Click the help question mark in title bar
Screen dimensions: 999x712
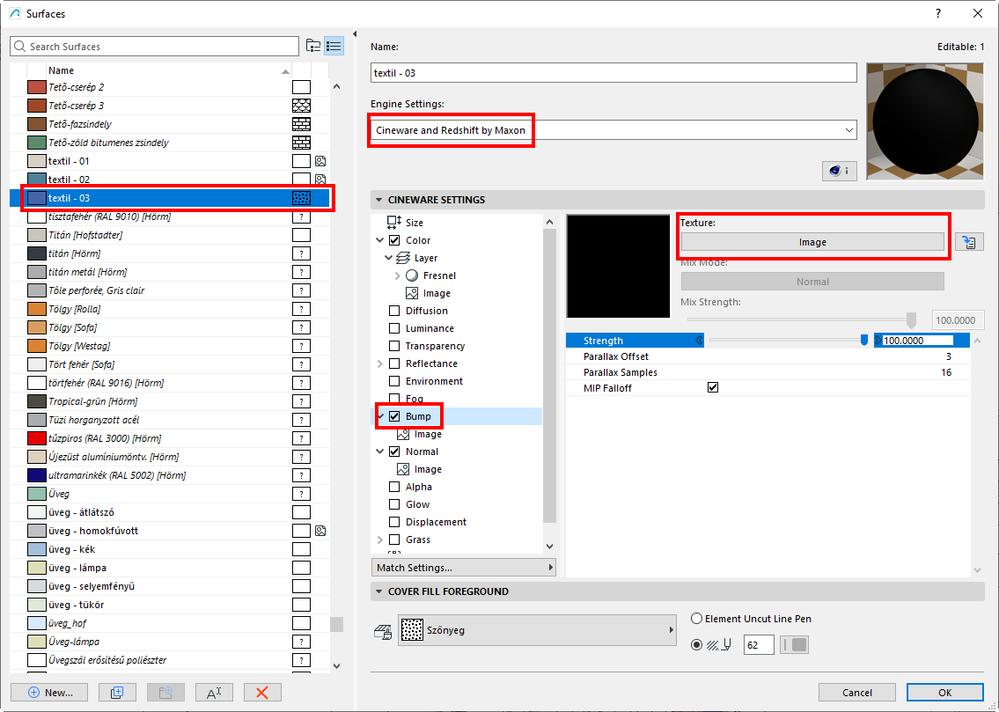938,13
